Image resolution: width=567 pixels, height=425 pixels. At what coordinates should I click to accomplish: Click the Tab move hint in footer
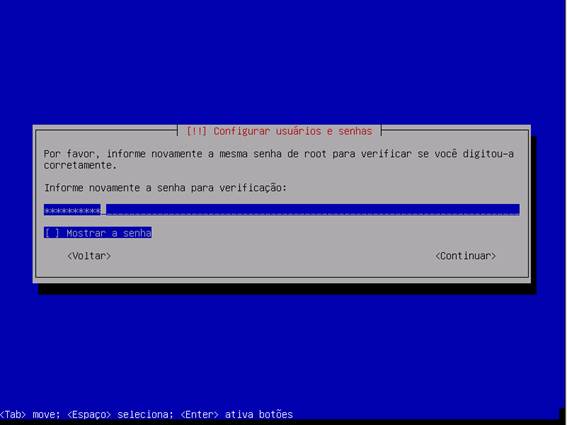point(30,414)
